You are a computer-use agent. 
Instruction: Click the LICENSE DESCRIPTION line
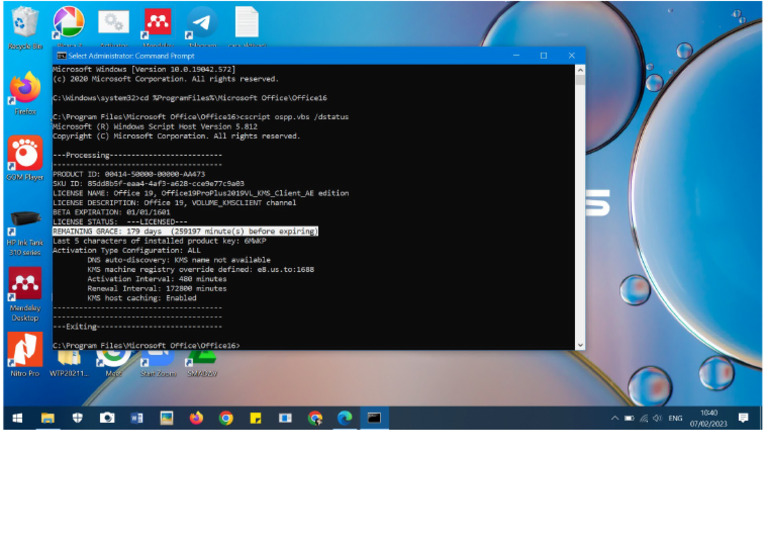[174, 203]
